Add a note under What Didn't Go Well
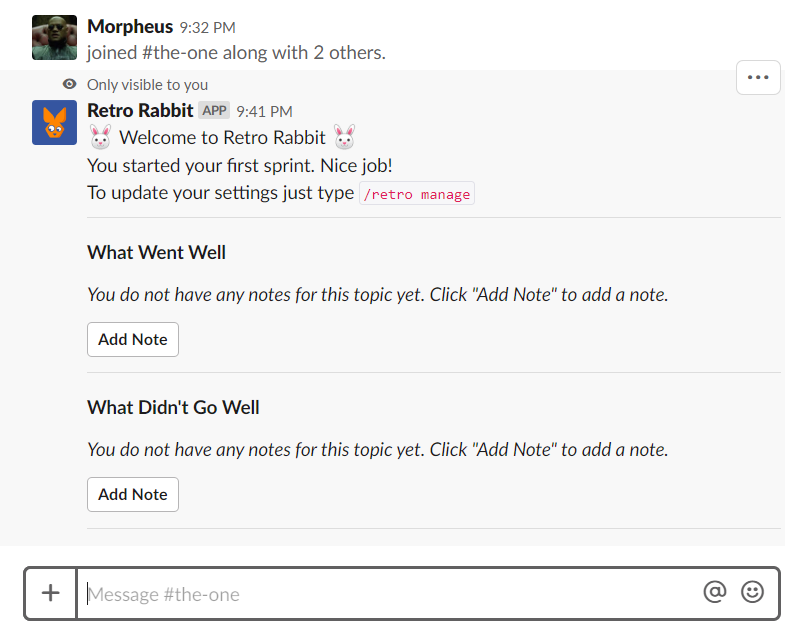This screenshot has width=785, height=625. click(133, 494)
